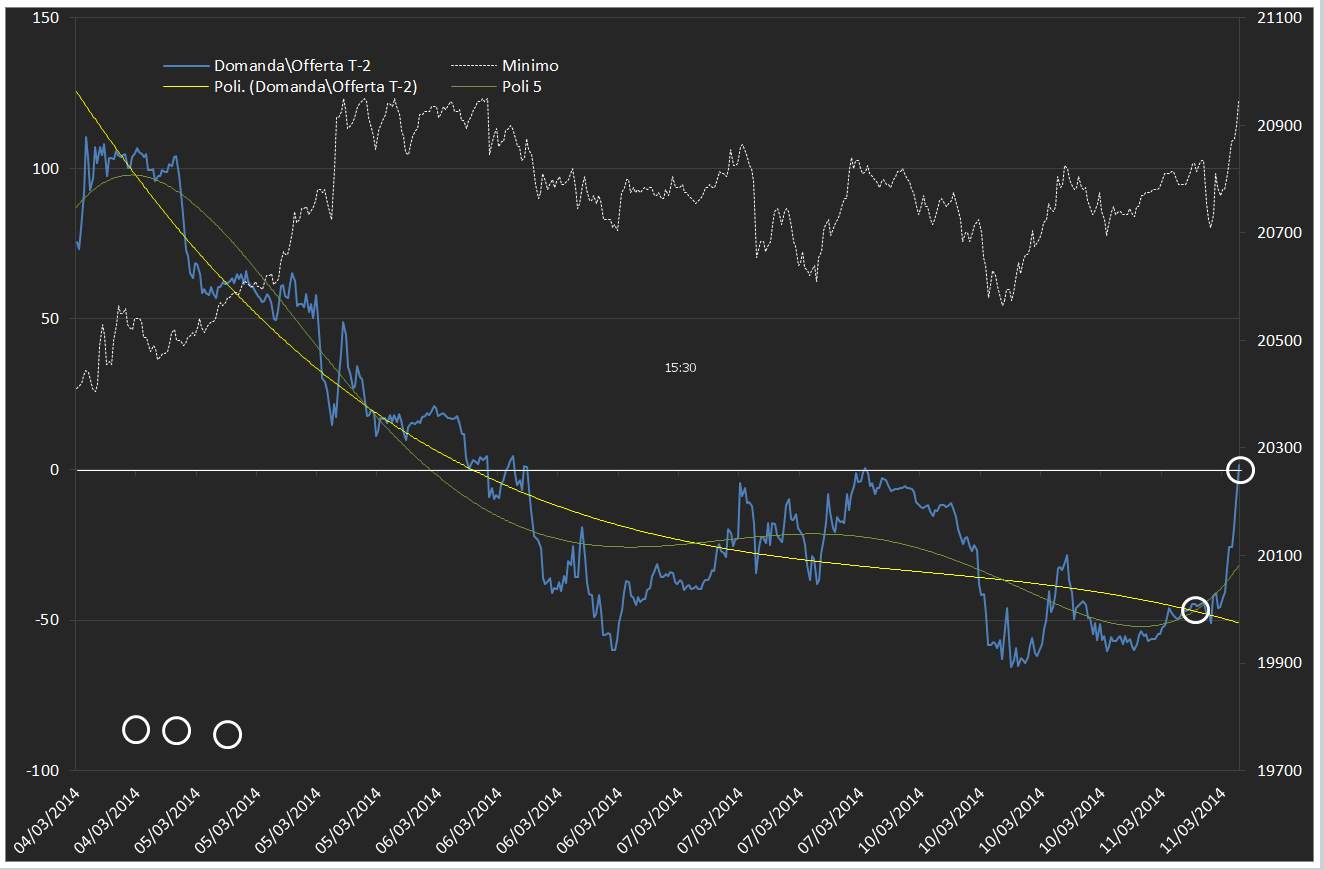Click left axis value 150
This screenshot has width=1324, height=870.
point(46,18)
